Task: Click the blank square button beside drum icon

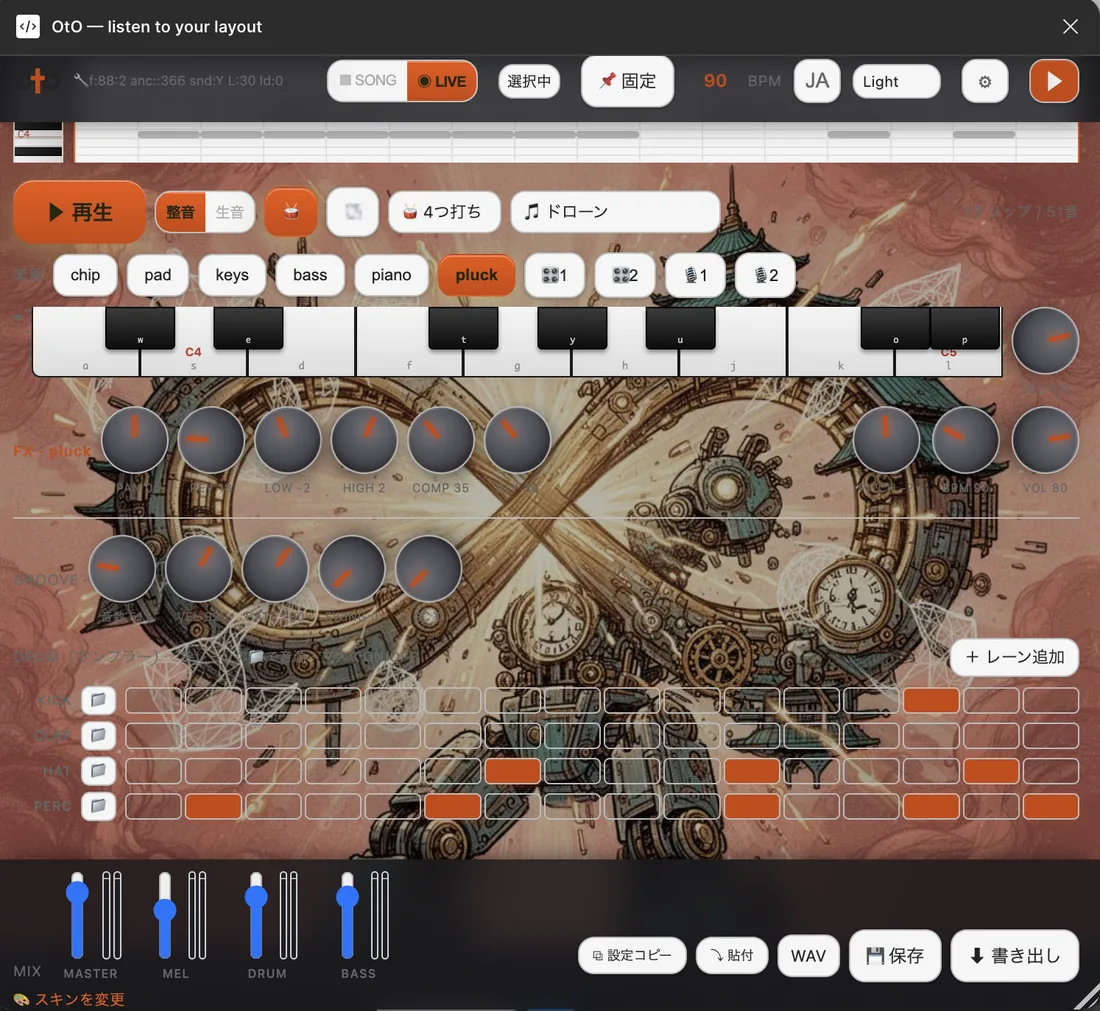Action: tap(353, 212)
